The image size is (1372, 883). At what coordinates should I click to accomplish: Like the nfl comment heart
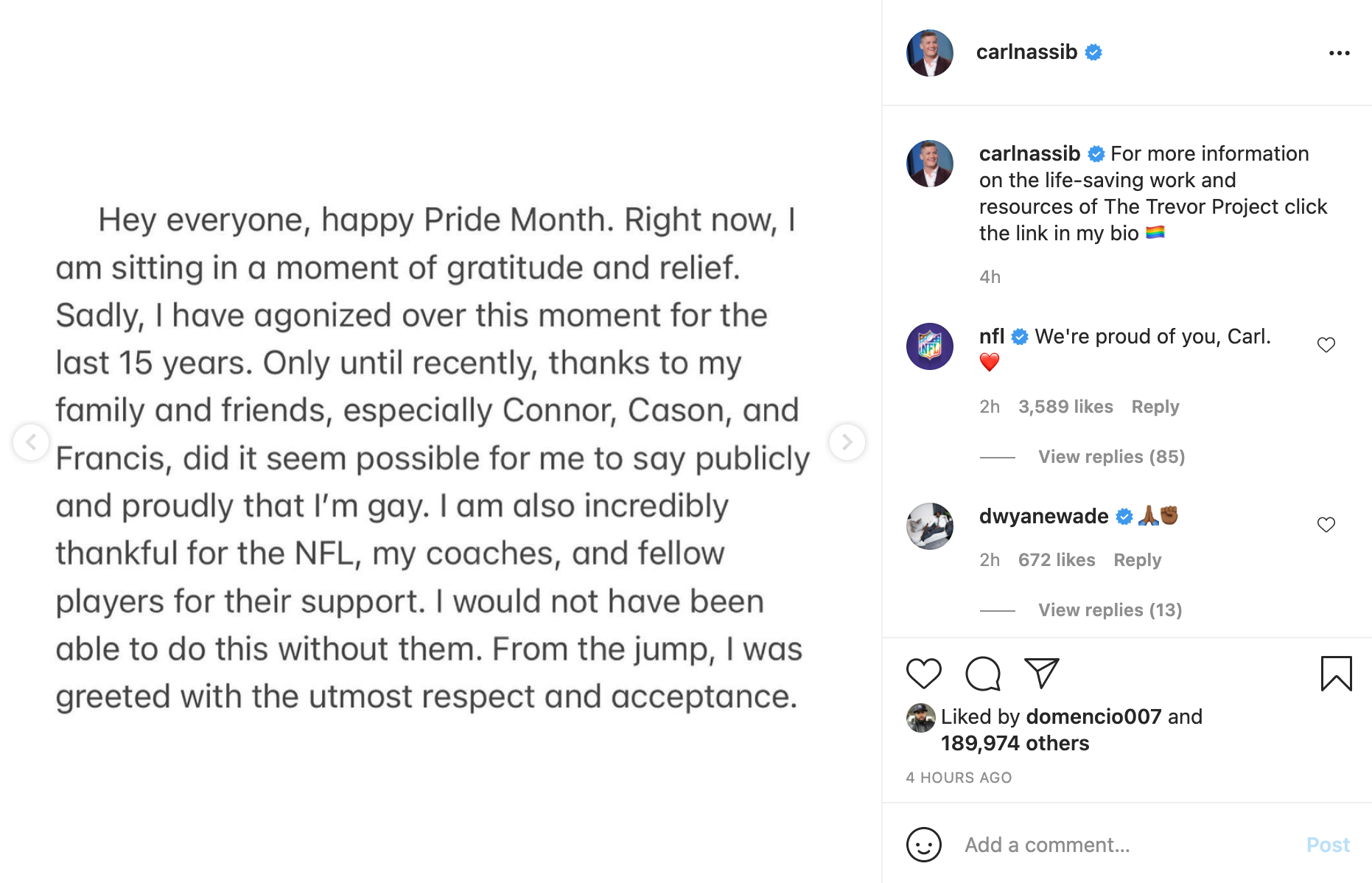(x=1326, y=345)
